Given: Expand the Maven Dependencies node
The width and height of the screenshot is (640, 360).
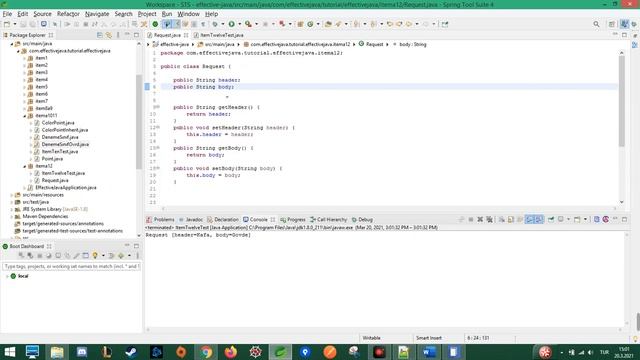Looking at the screenshot, I should (x=11, y=217).
